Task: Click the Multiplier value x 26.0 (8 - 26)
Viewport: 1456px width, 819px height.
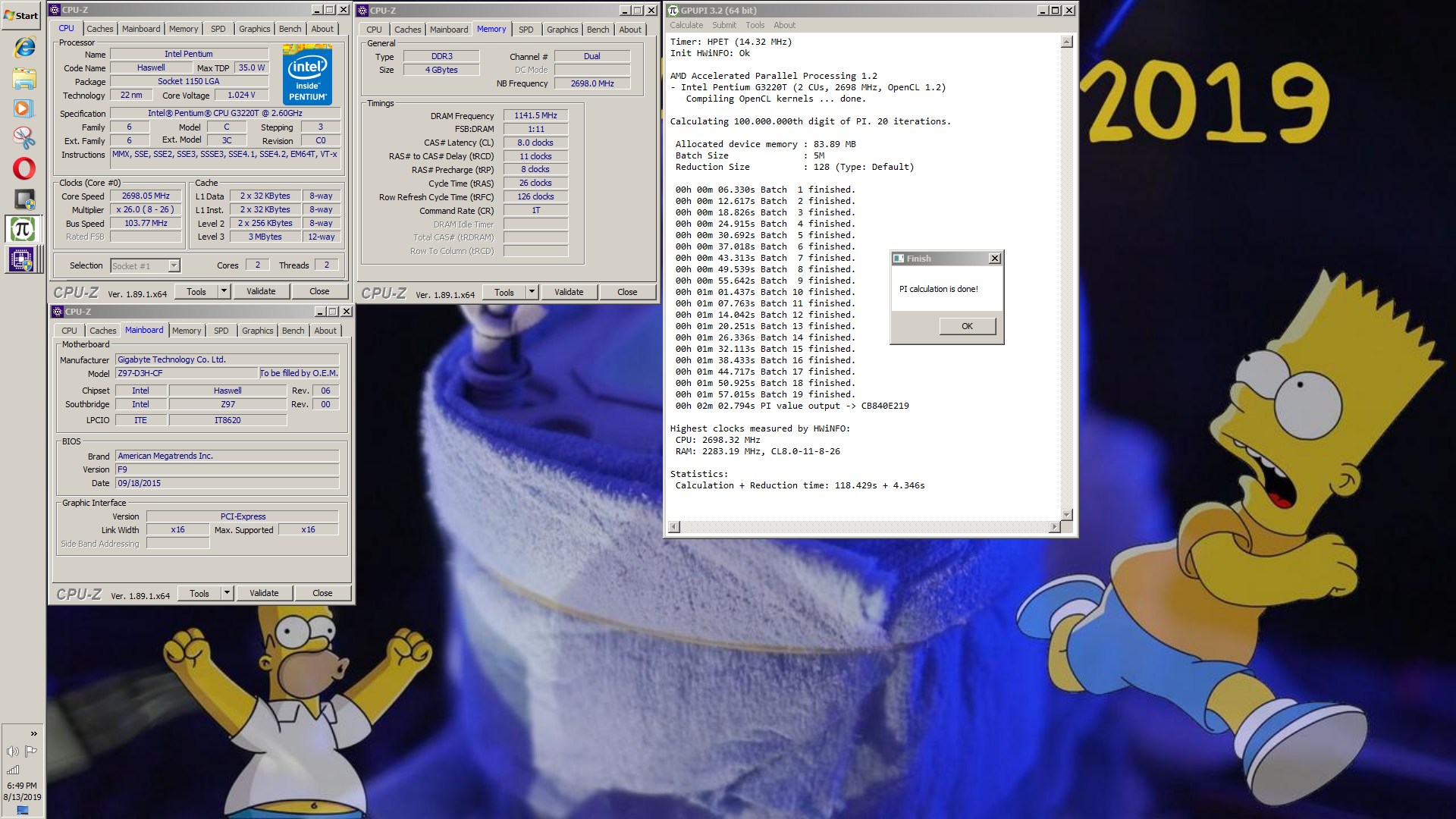Action: [x=146, y=209]
